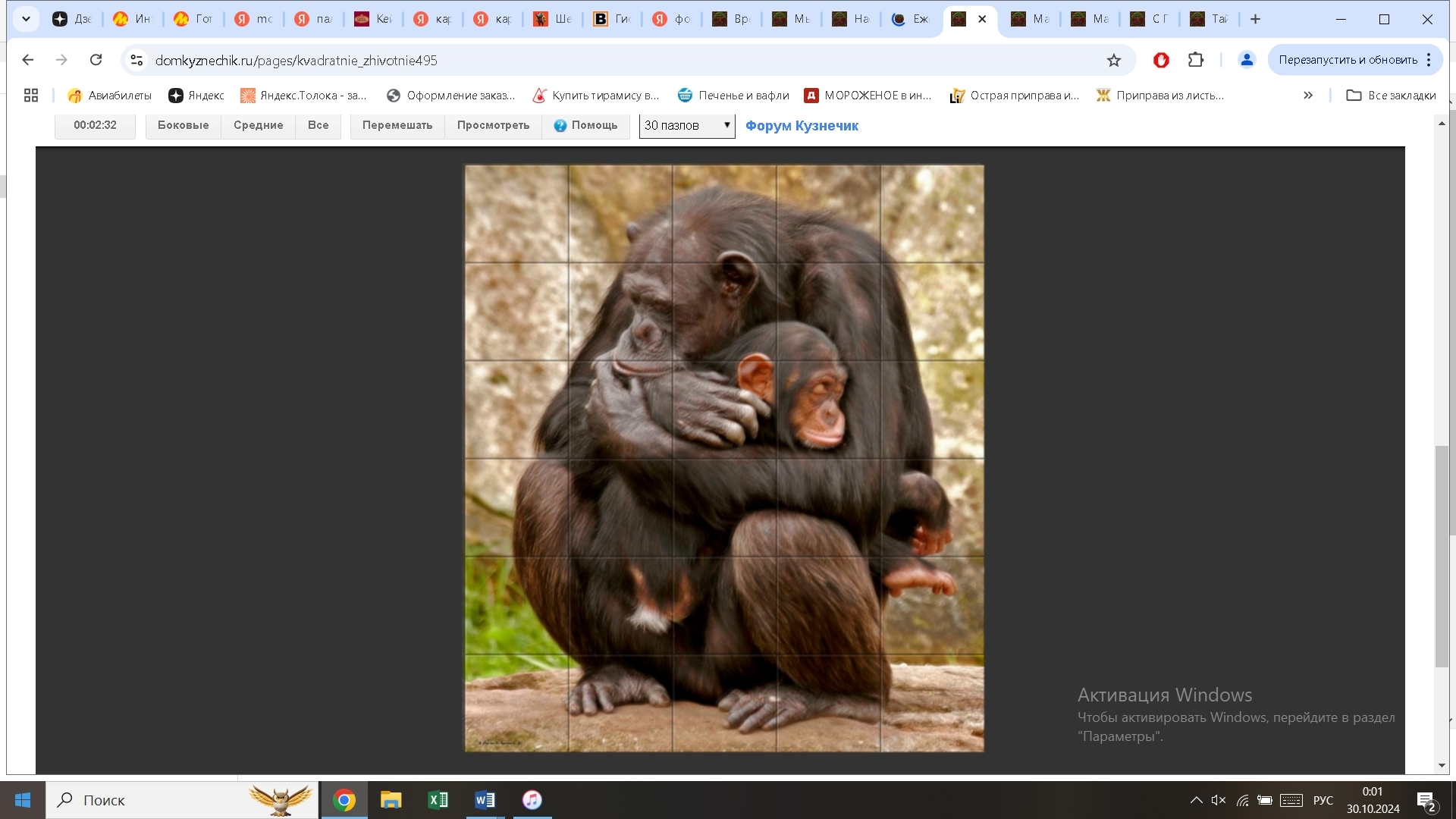Click the battery tray icon
The width and height of the screenshot is (1456, 819).
tap(1265, 800)
